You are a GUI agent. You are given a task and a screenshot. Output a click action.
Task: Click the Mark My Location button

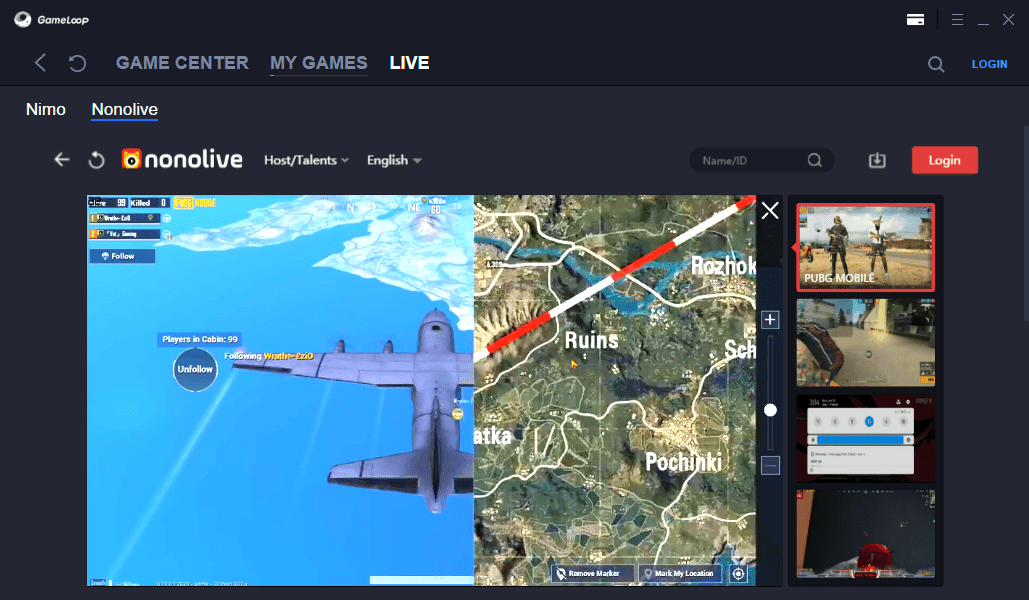[681, 574]
